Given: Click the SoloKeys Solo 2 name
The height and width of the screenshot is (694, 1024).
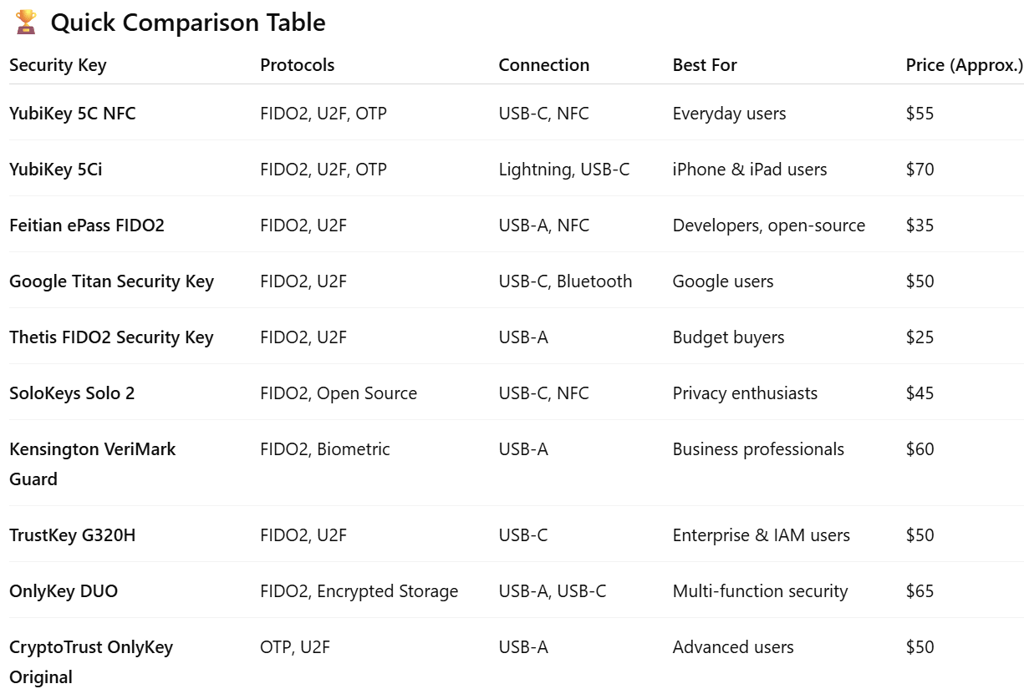Looking at the screenshot, I should coord(72,393).
